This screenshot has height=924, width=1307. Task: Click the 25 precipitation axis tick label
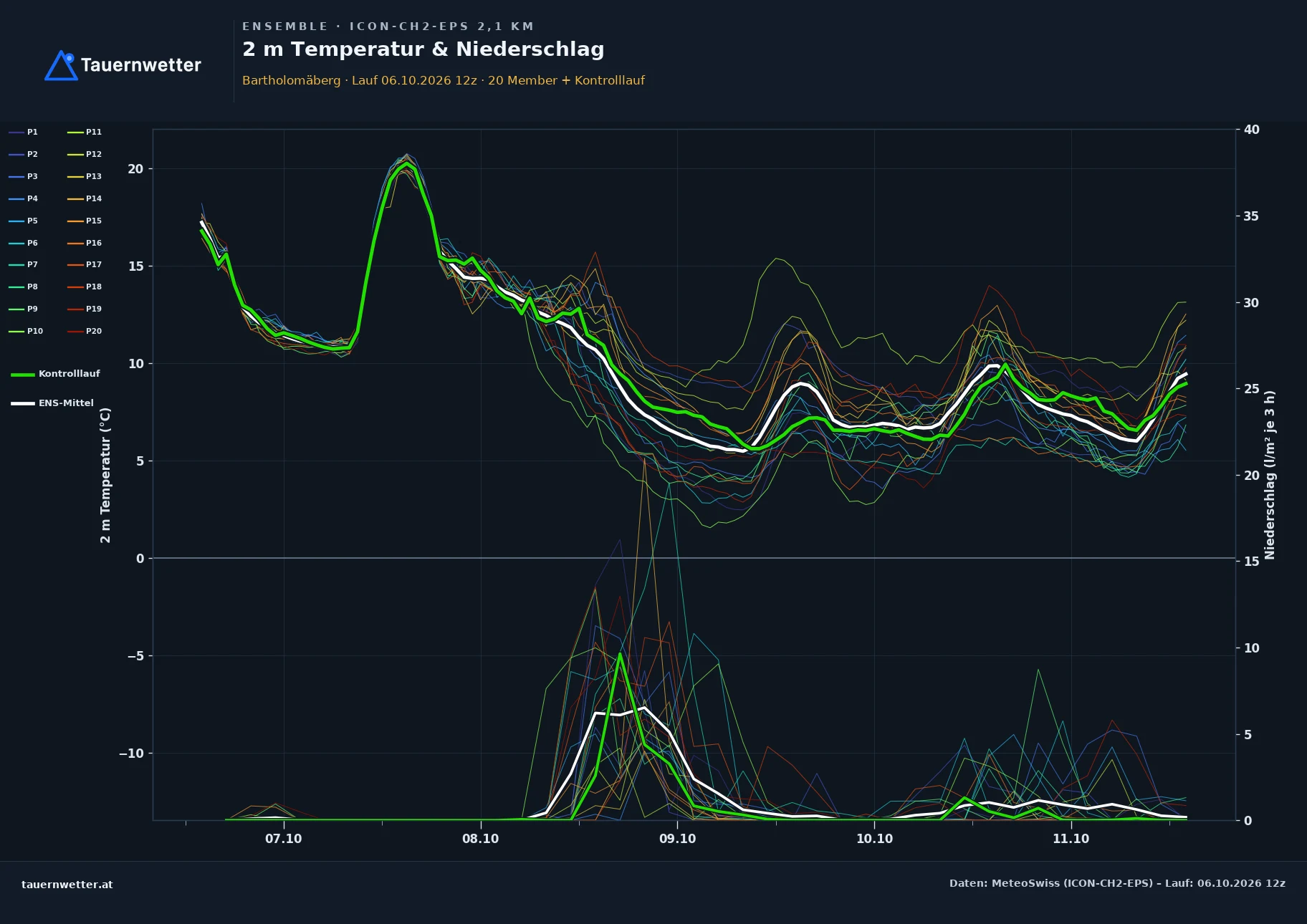pyautogui.click(x=1251, y=389)
